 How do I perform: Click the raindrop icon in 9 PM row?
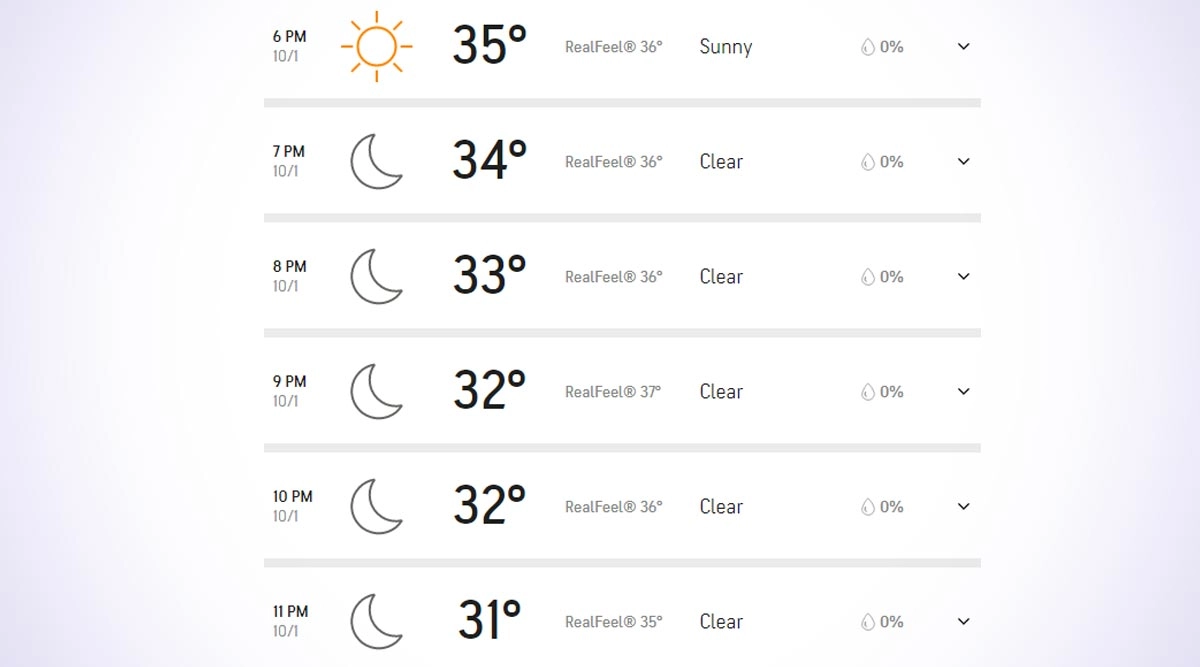point(868,392)
